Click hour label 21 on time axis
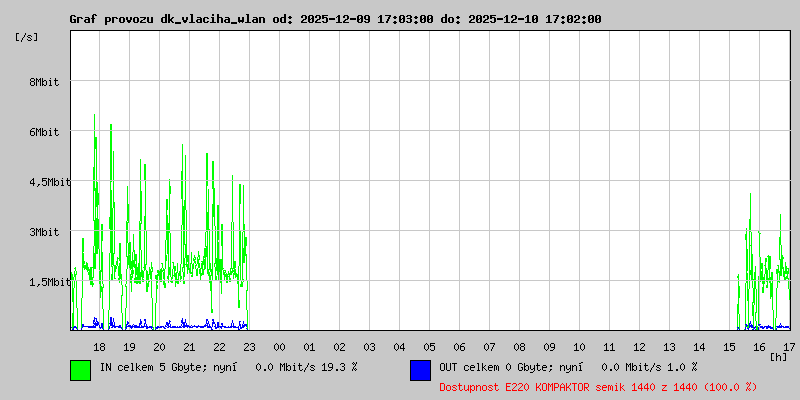800x400 pixels. point(189,347)
